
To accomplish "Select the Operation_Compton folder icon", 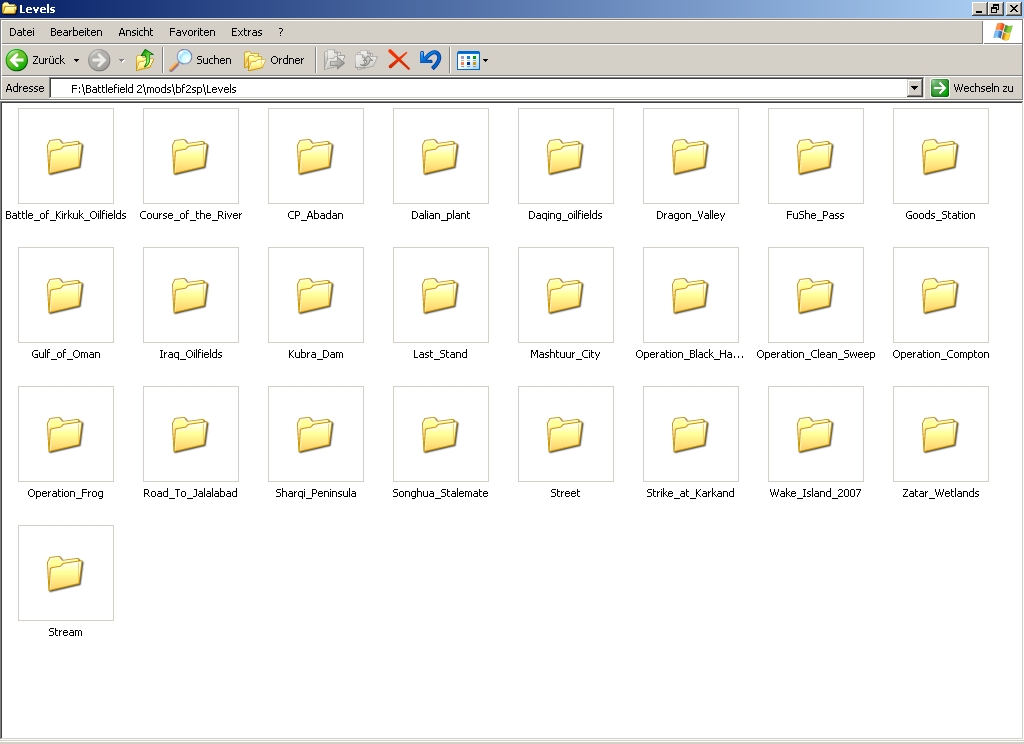I will [x=940, y=295].
